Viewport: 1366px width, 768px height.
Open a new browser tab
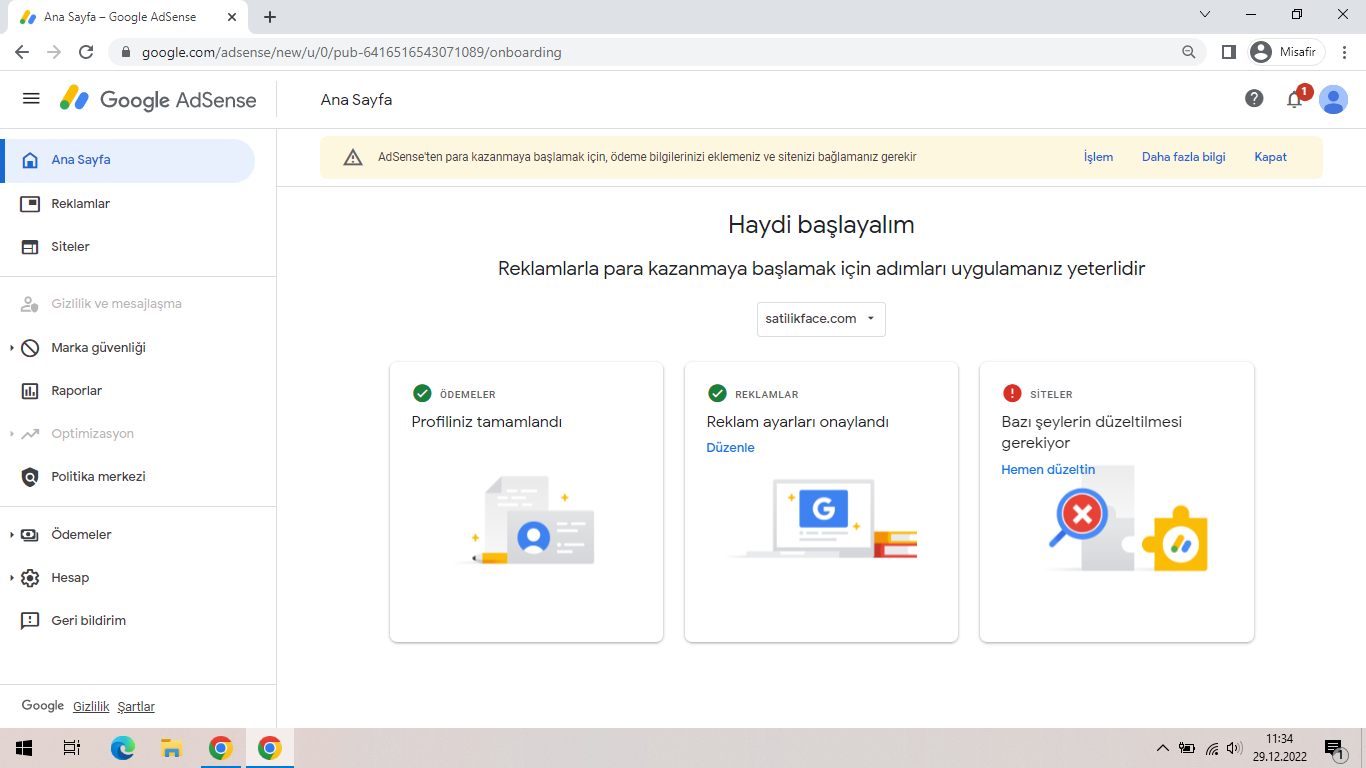tap(270, 17)
